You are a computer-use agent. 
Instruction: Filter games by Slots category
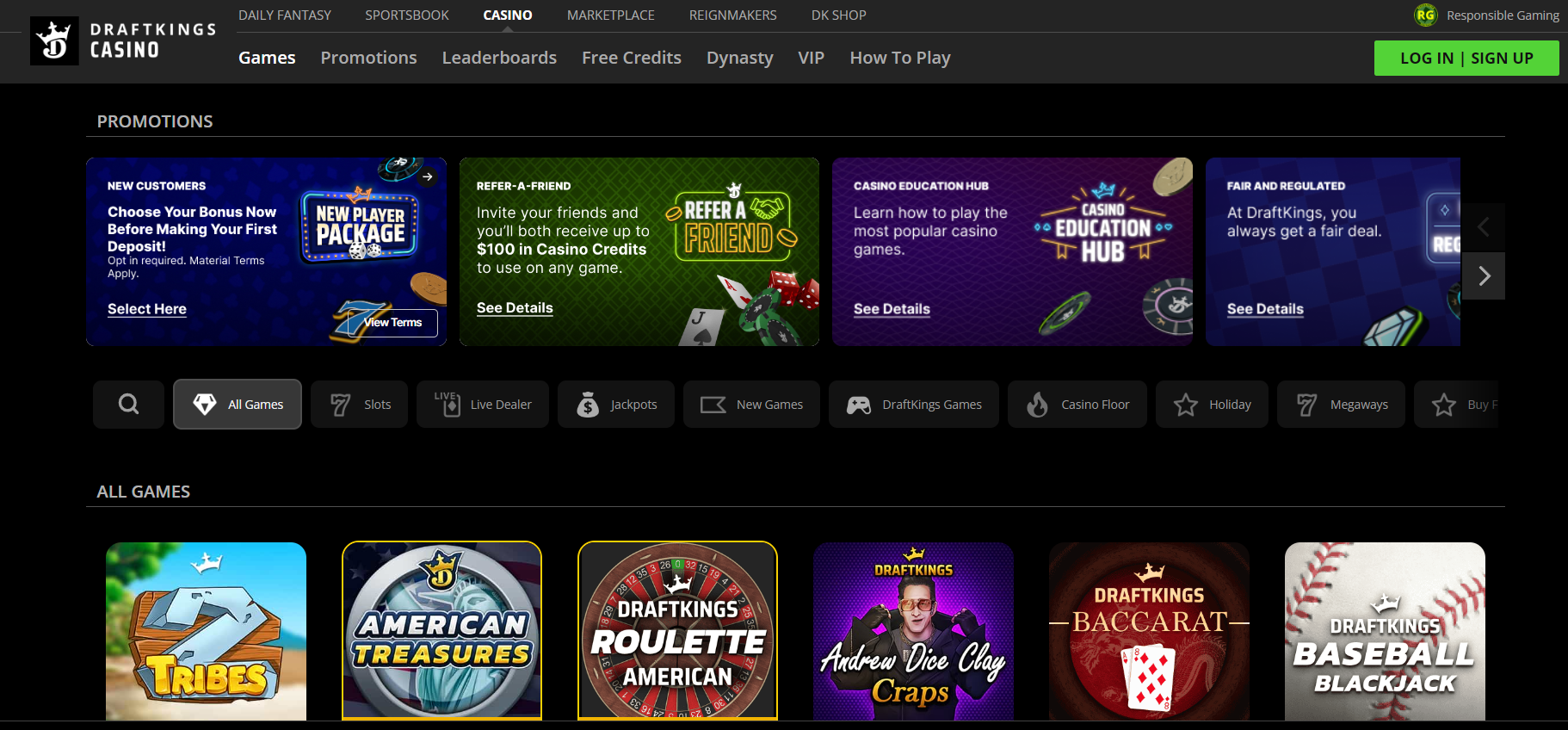(x=360, y=404)
